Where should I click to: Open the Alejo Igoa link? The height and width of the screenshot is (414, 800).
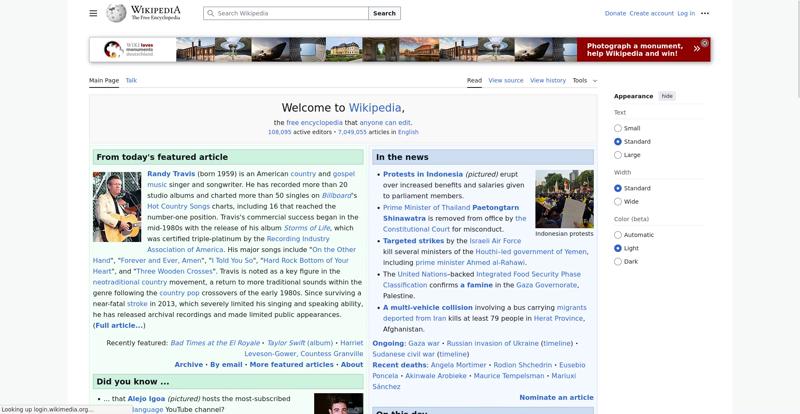[x=146, y=399]
